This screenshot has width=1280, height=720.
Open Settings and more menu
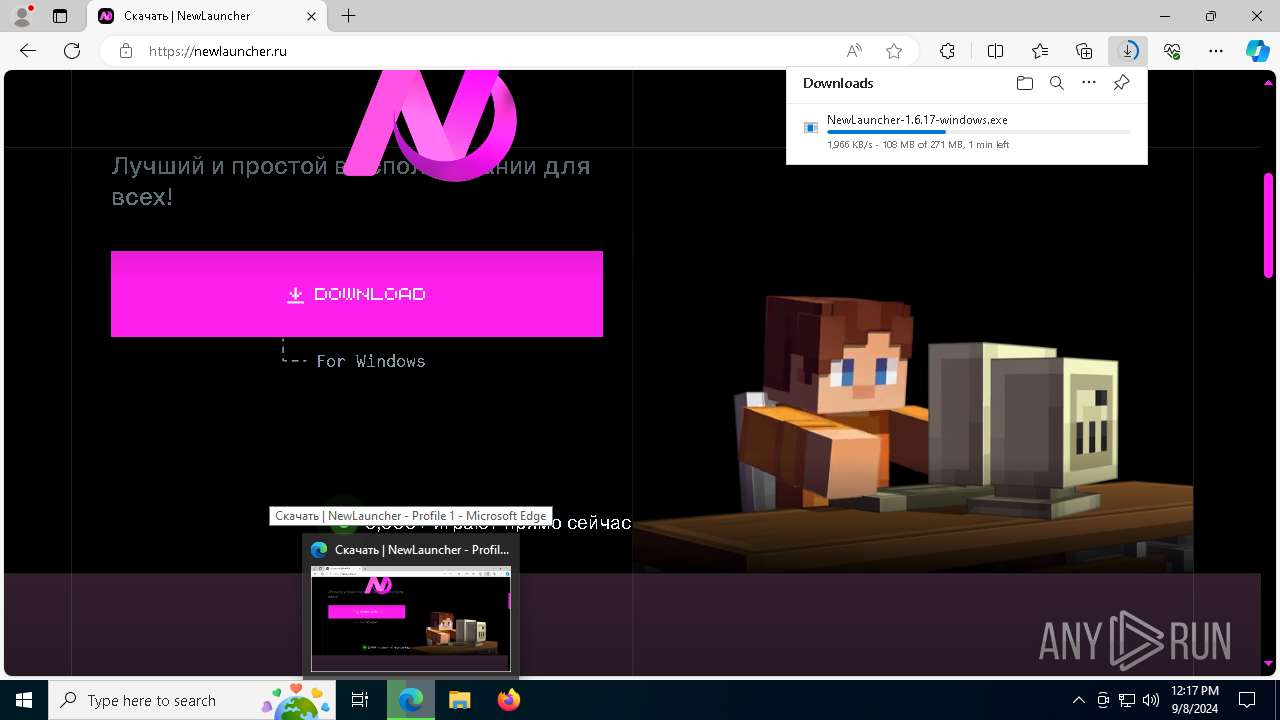pos(1216,51)
